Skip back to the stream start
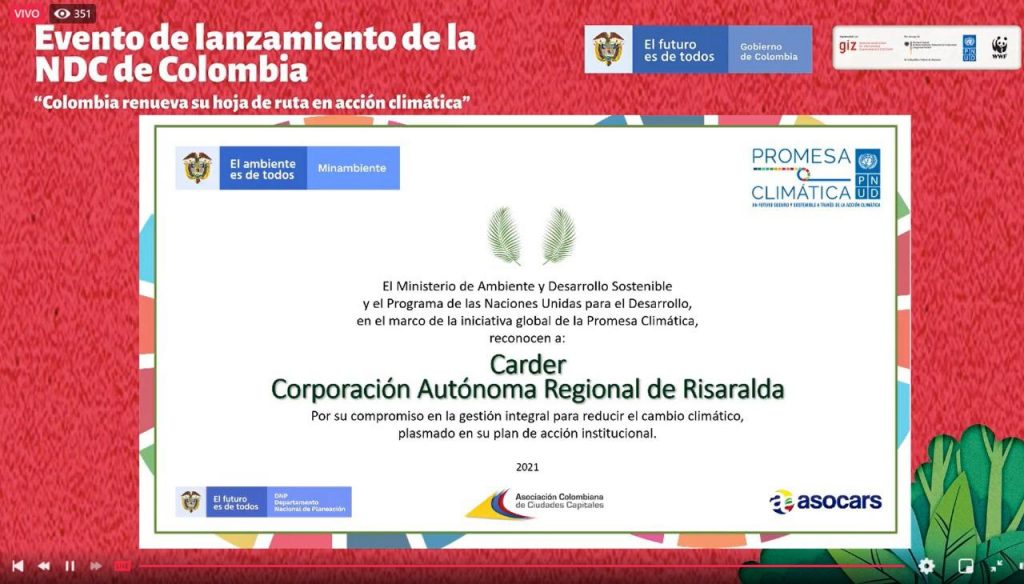 coord(18,566)
